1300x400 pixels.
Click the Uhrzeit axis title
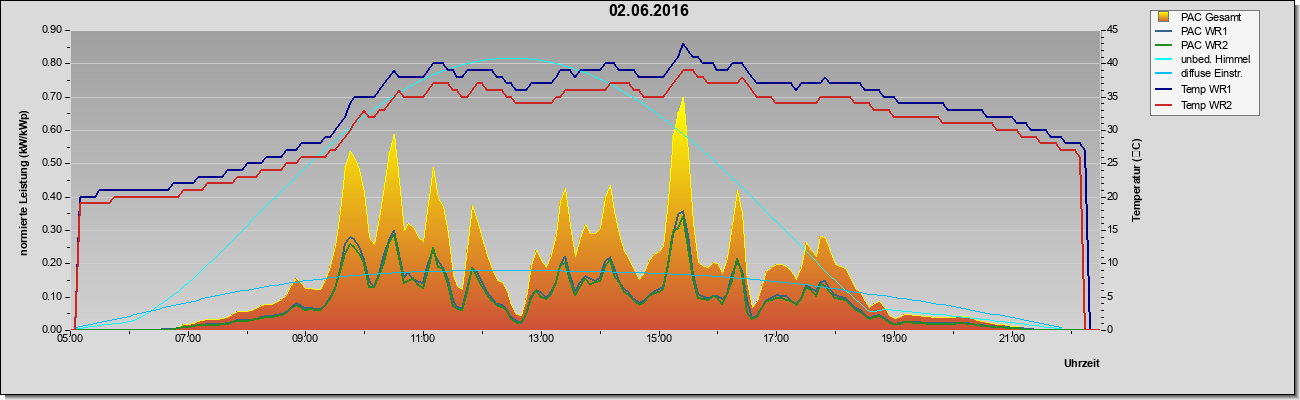click(1082, 365)
